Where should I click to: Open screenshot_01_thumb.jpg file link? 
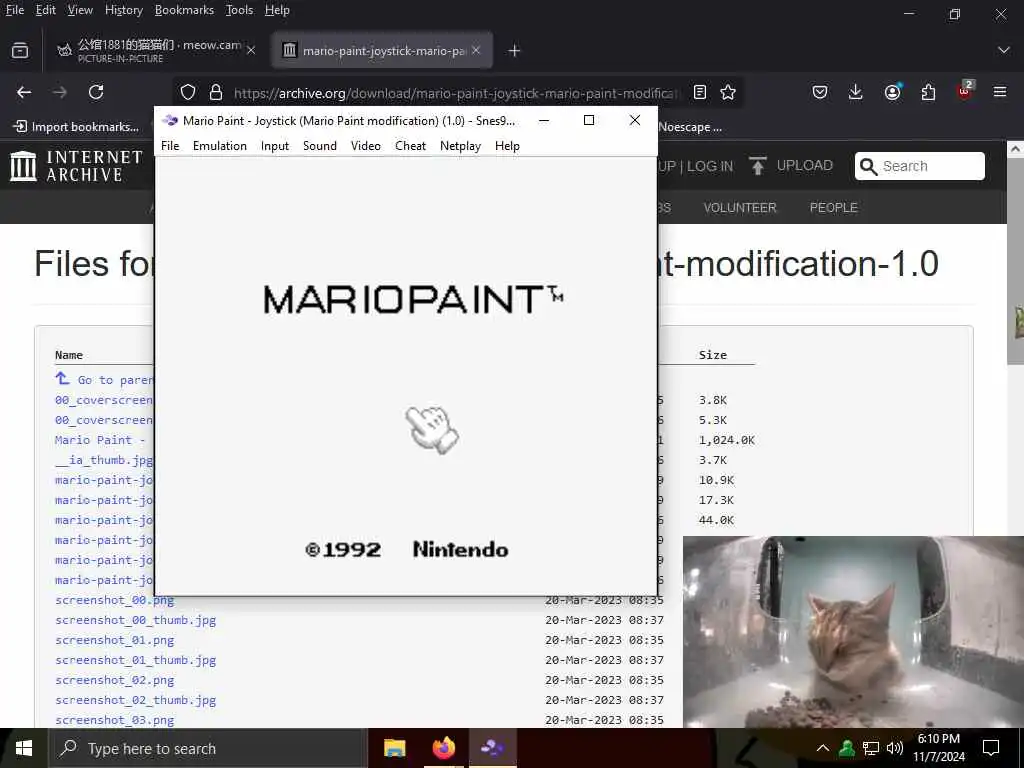[x=136, y=660]
